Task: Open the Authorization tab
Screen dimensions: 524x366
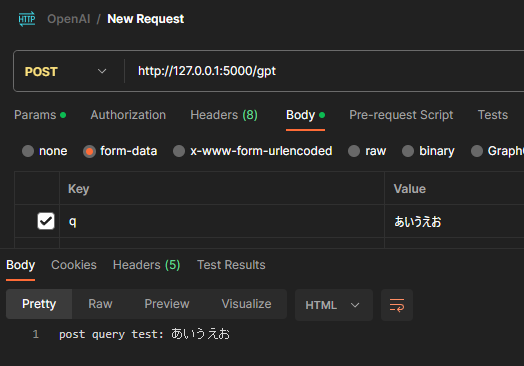Action: tap(128, 115)
